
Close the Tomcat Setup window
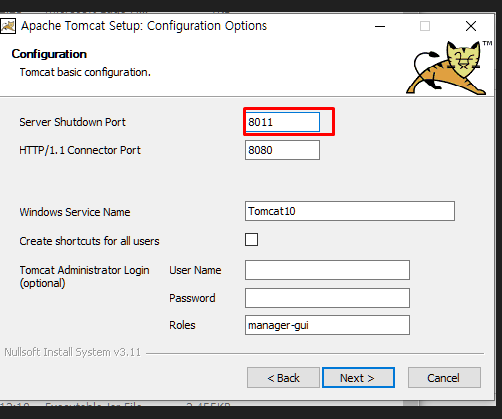(x=471, y=26)
